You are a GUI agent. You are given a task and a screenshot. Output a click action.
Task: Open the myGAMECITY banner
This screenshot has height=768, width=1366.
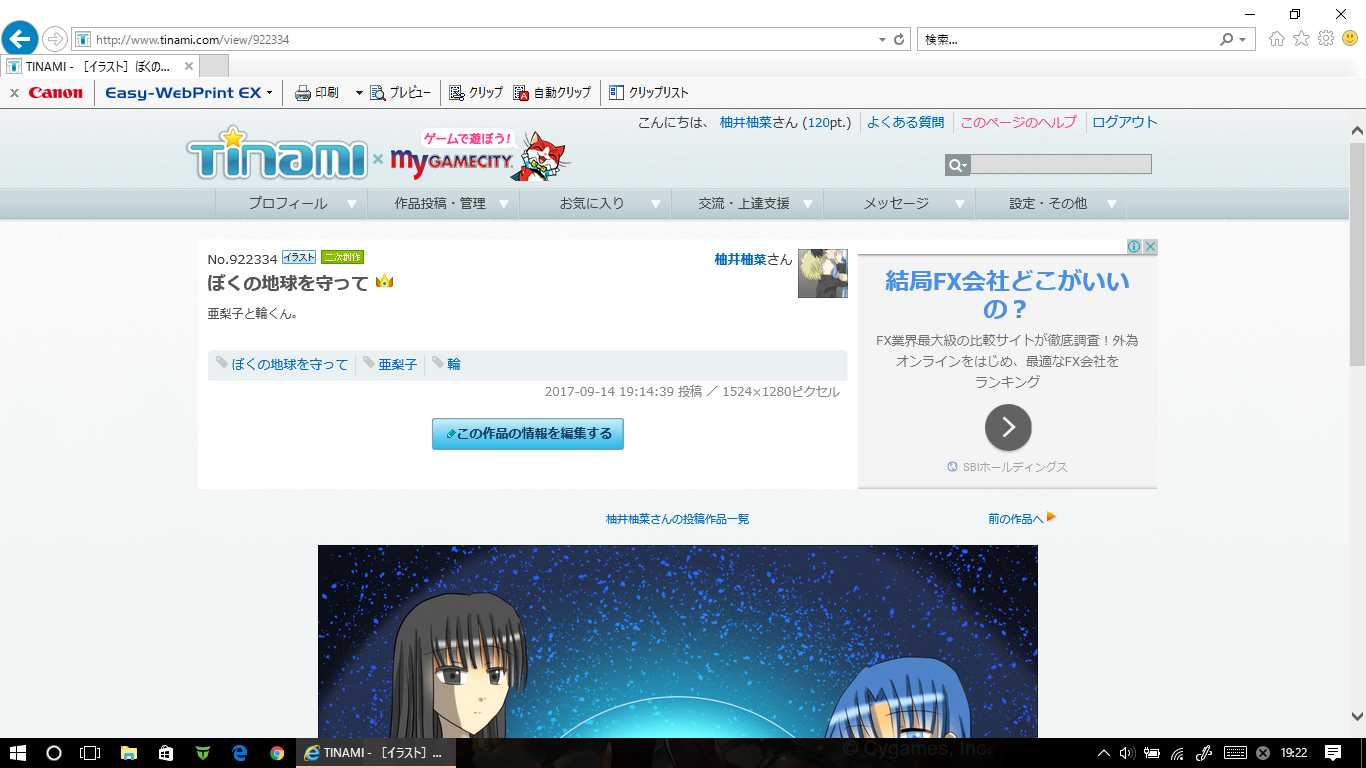481,156
